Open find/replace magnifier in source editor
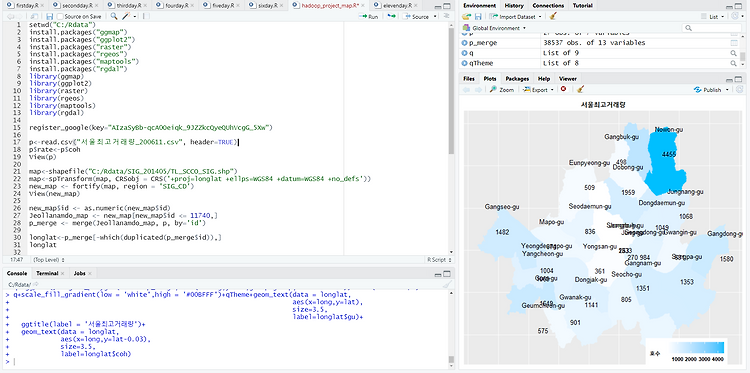This screenshot has height=373, width=750. [x=114, y=16]
